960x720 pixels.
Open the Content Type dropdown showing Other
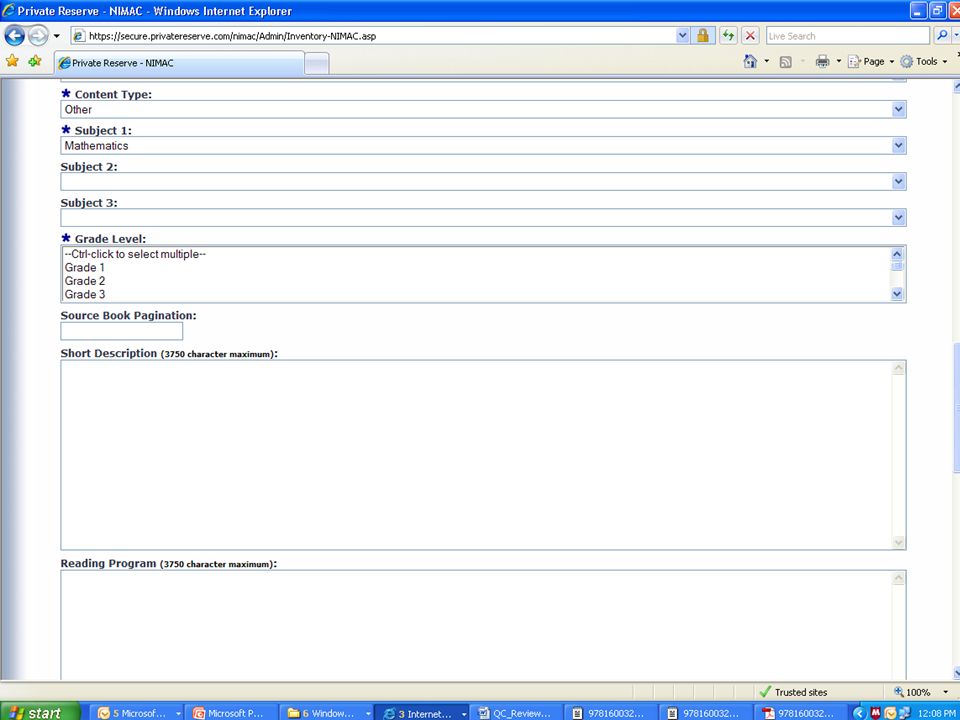click(483, 110)
